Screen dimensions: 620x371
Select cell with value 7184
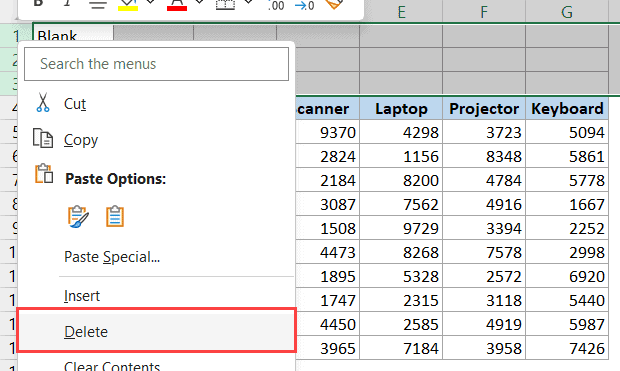[401, 348]
